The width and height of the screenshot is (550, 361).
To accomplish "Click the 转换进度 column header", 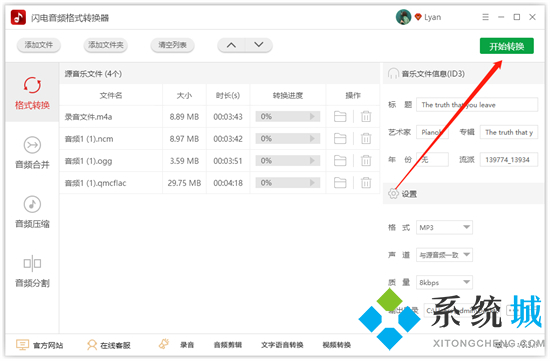I will pos(288,95).
